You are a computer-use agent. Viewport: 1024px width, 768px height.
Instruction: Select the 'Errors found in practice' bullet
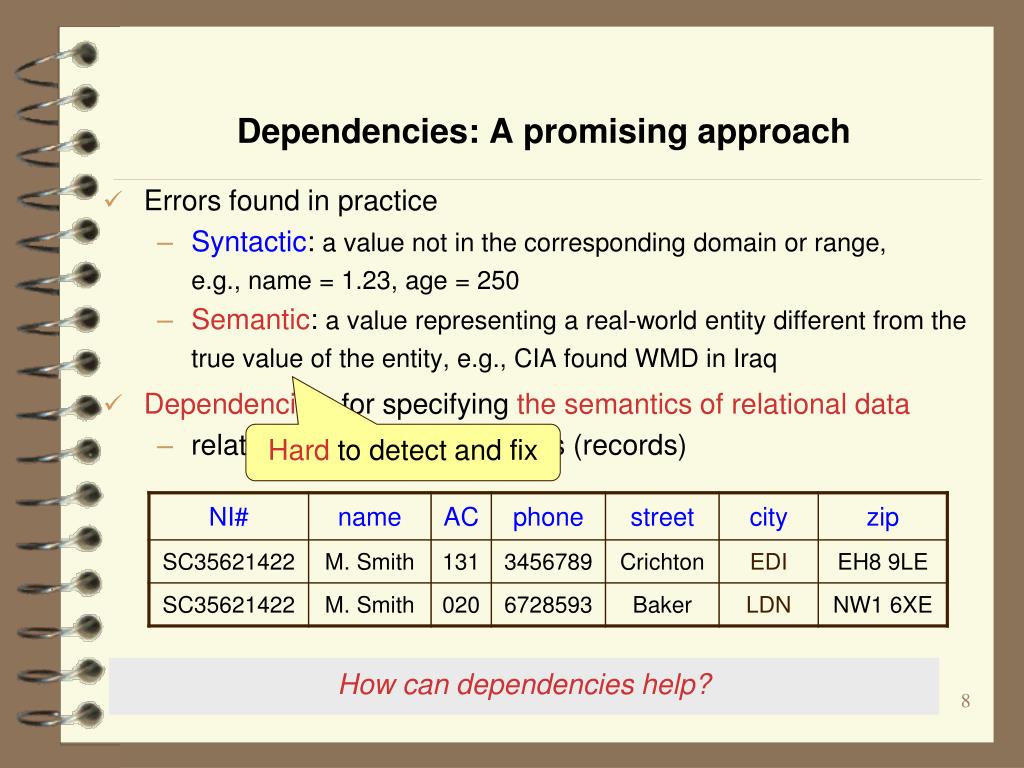point(291,200)
